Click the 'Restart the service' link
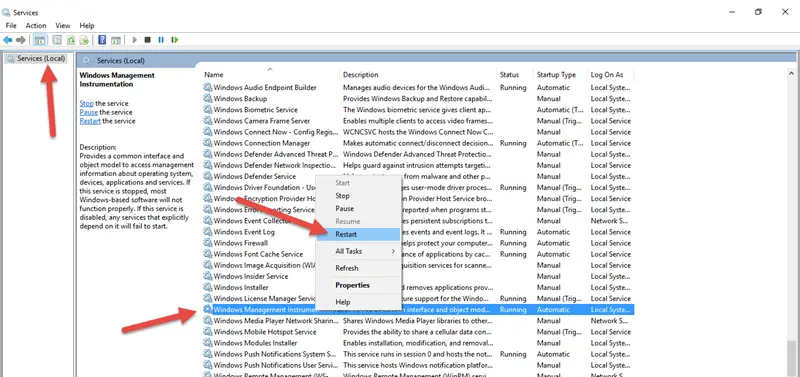 [x=90, y=121]
